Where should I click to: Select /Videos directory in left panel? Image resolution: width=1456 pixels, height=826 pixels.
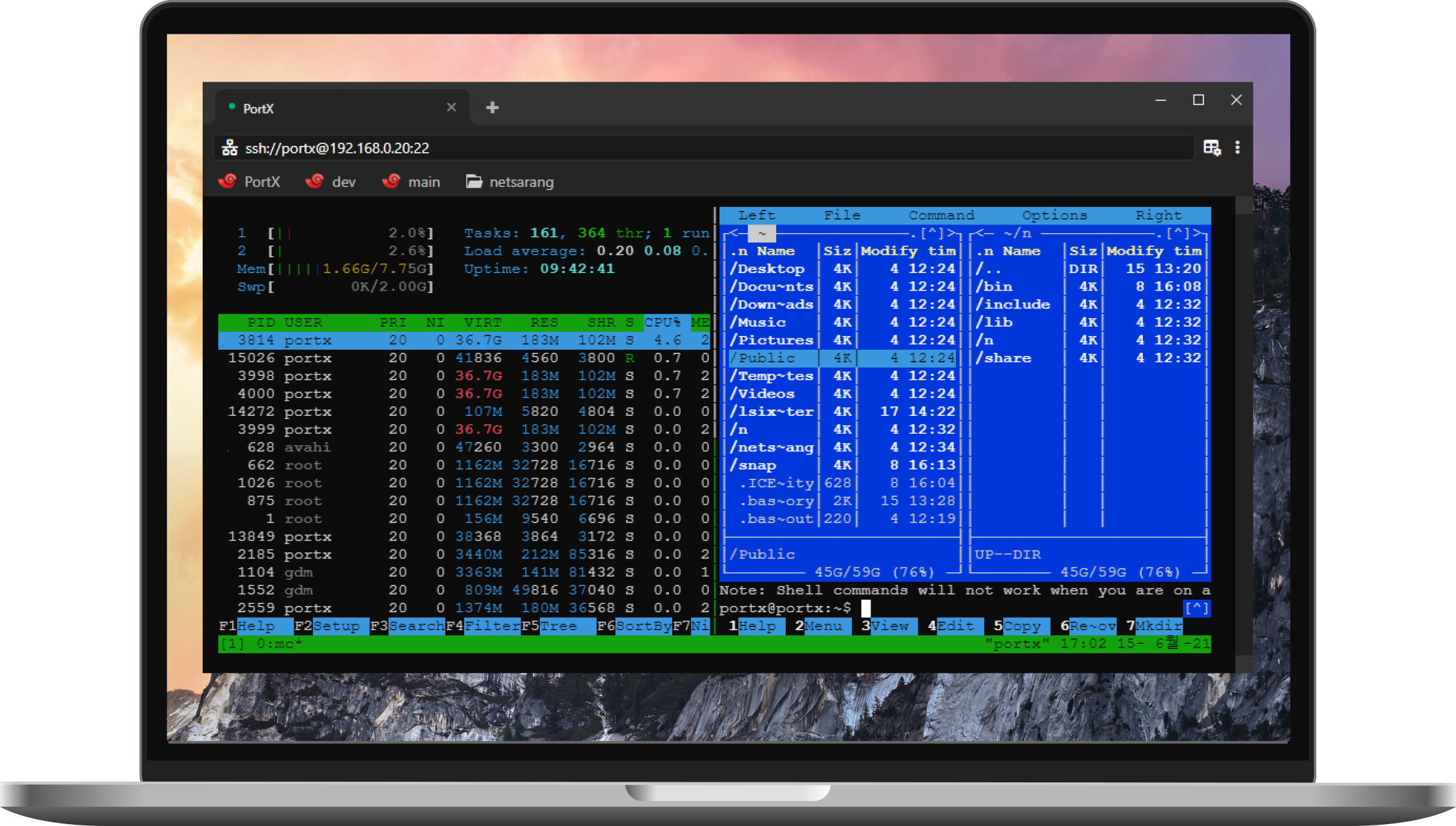pos(842,394)
